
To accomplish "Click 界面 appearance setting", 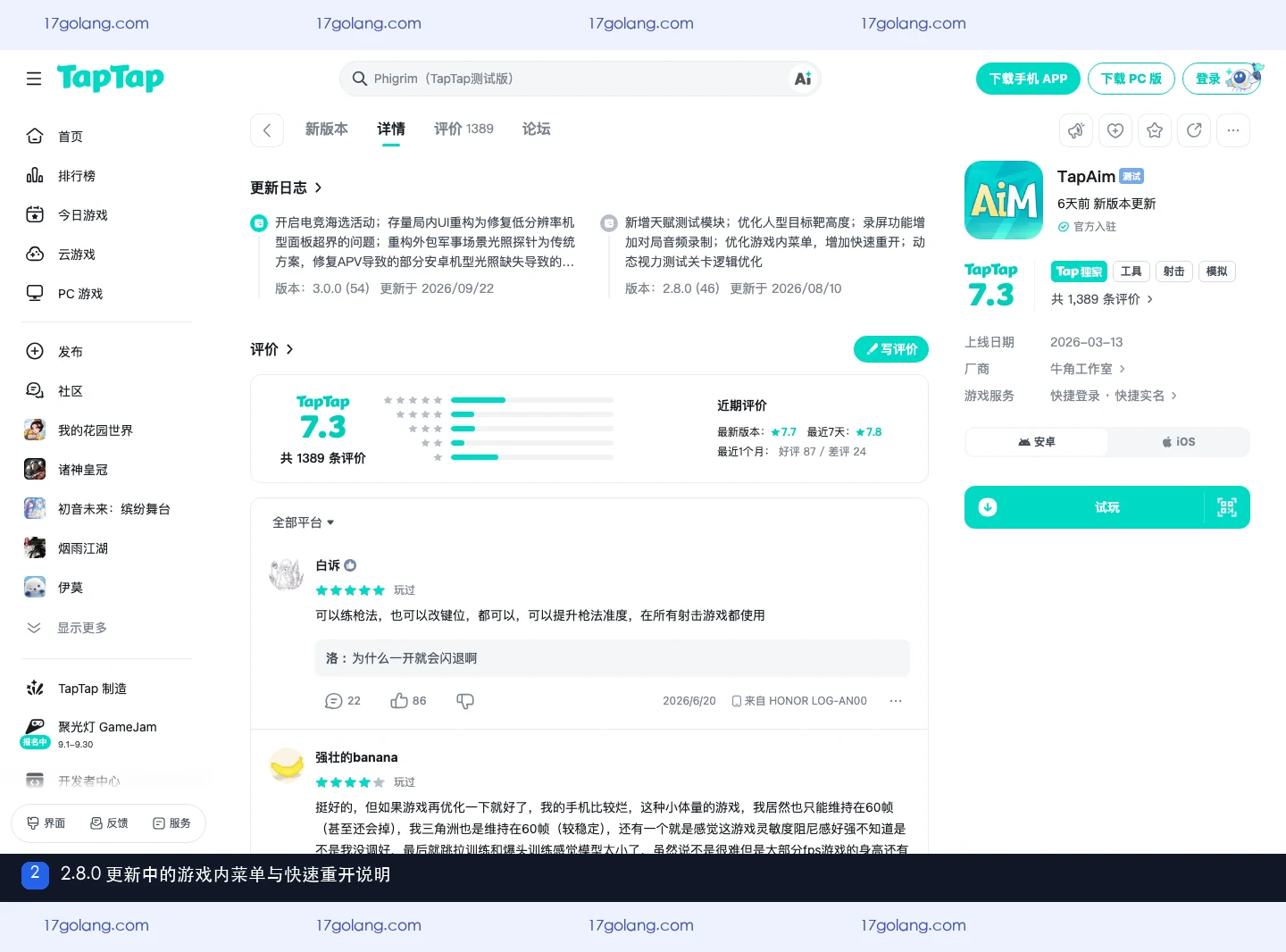I will click(46, 823).
